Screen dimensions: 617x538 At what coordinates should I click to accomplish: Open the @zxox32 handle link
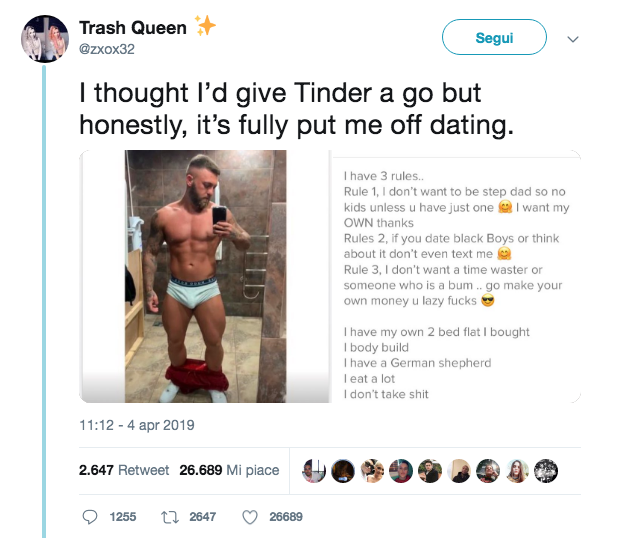click(x=107, y=49)
